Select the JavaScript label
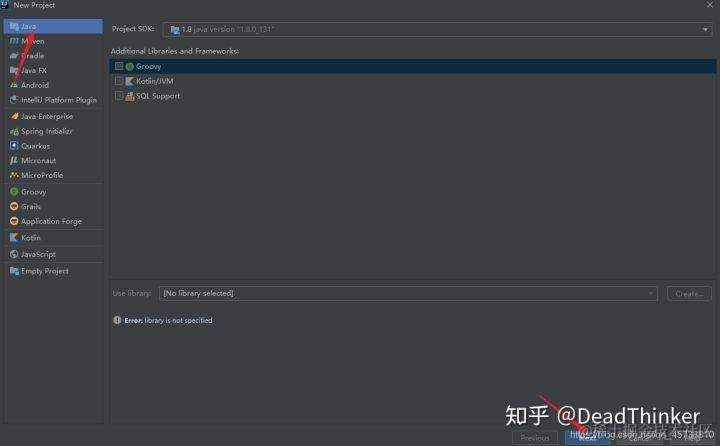Screen dimensions: 720x446 [x=38, y=254]
